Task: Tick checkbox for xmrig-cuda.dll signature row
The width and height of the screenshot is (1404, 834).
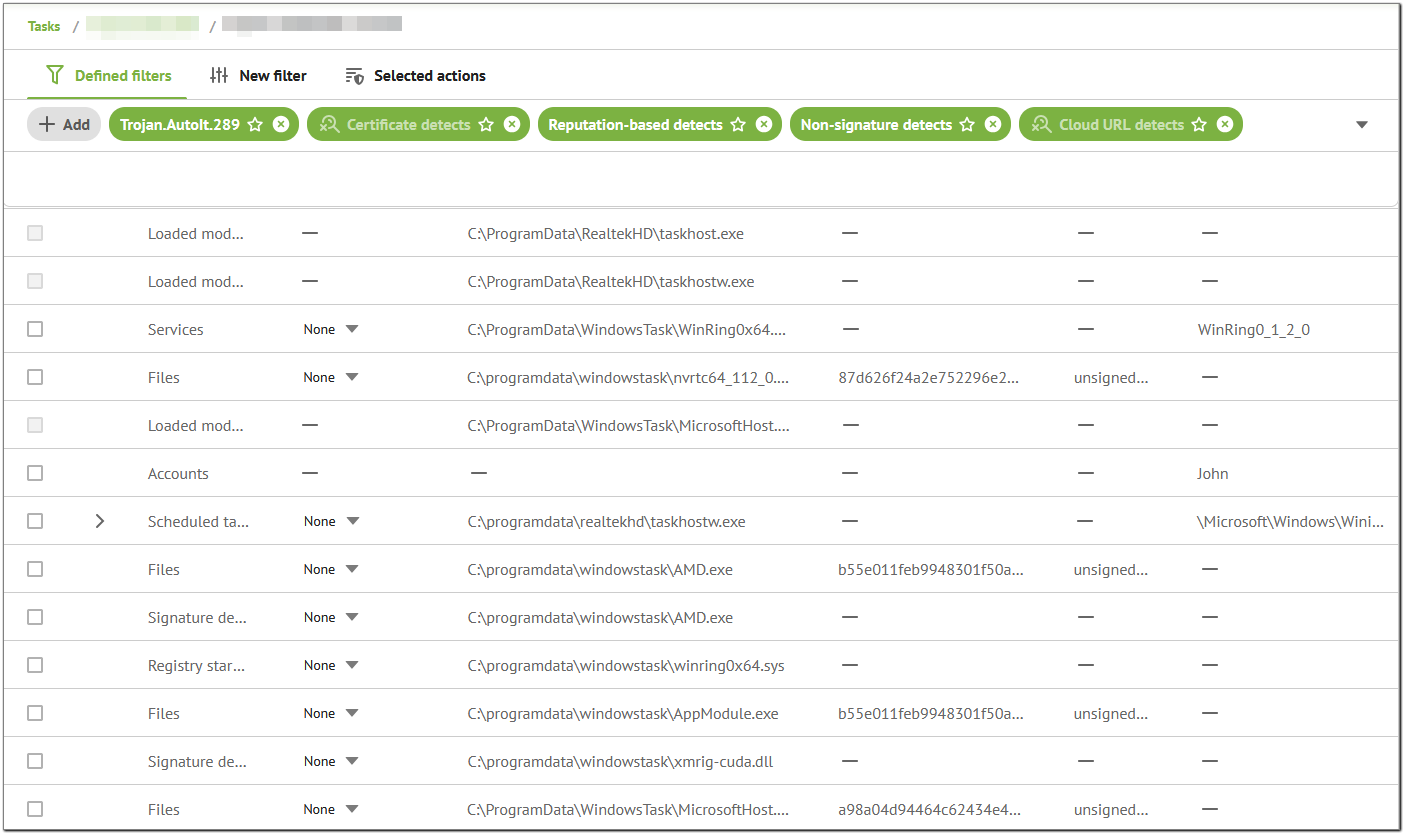Action: point(35,761)
